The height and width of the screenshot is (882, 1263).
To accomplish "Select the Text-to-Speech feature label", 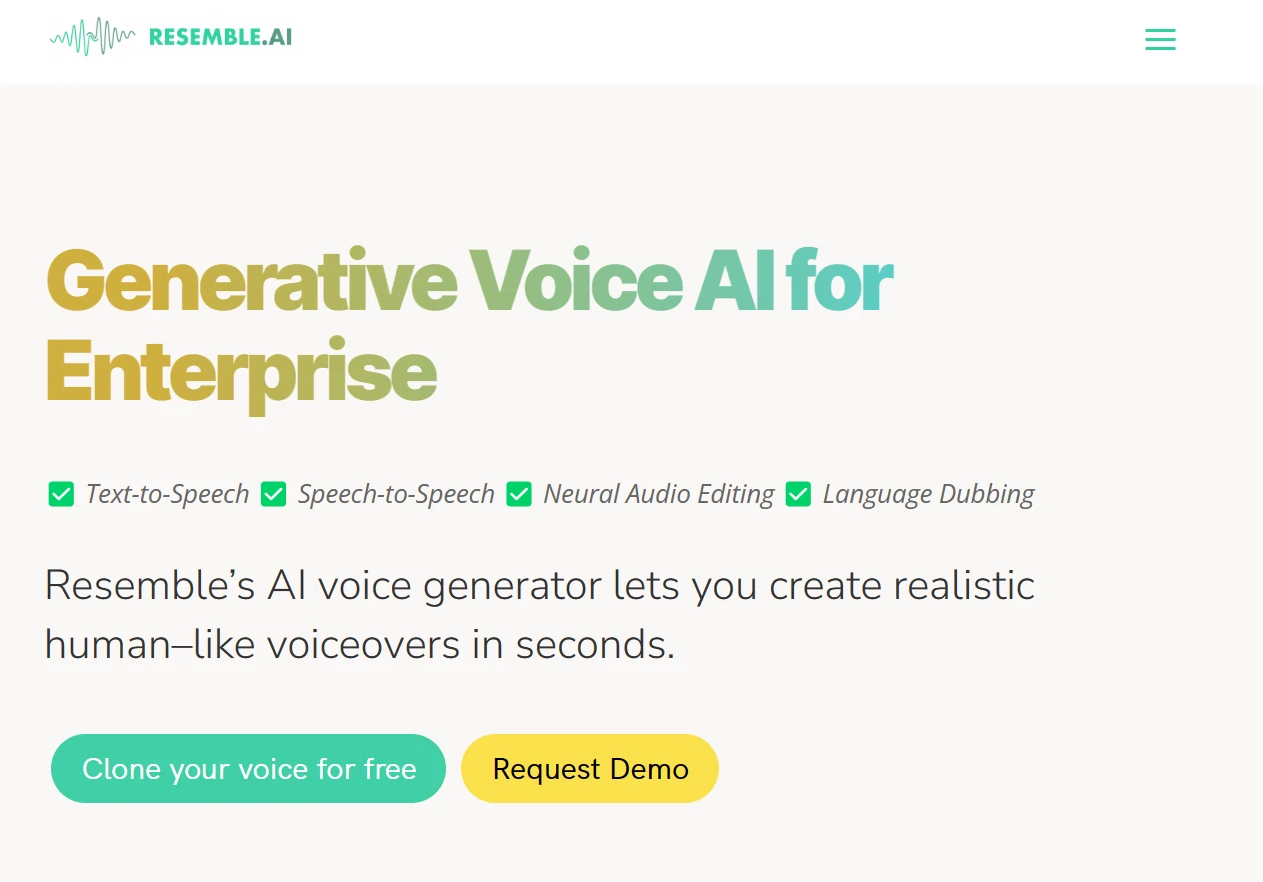I will pos(167,494).
